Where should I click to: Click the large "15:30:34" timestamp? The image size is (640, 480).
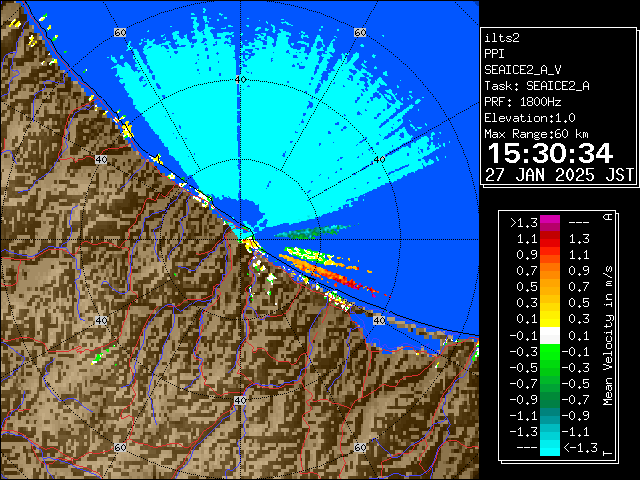550,153
